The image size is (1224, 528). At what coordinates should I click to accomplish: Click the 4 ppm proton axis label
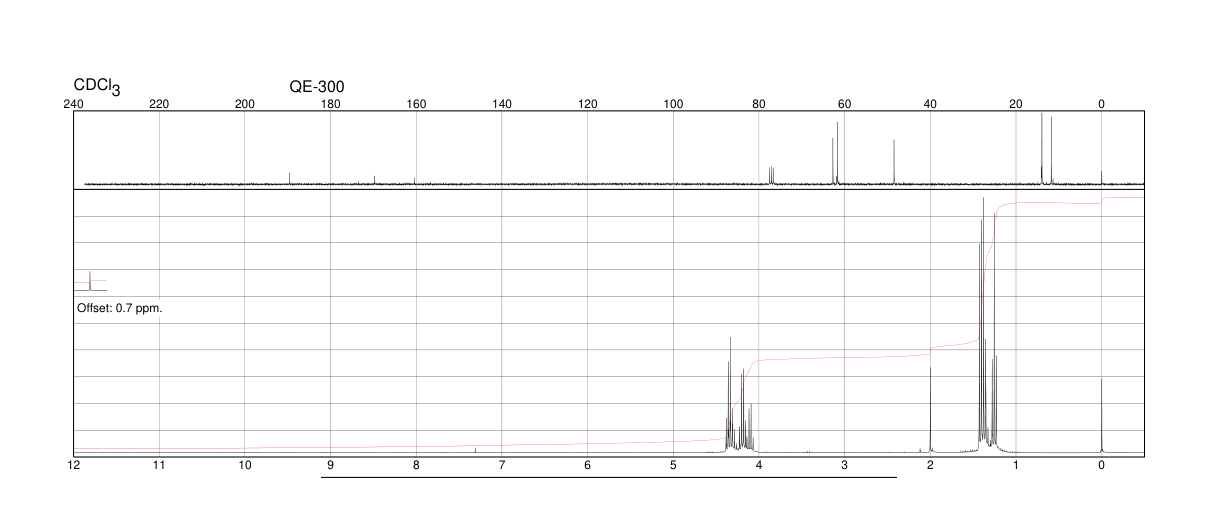tap(759, 466)
